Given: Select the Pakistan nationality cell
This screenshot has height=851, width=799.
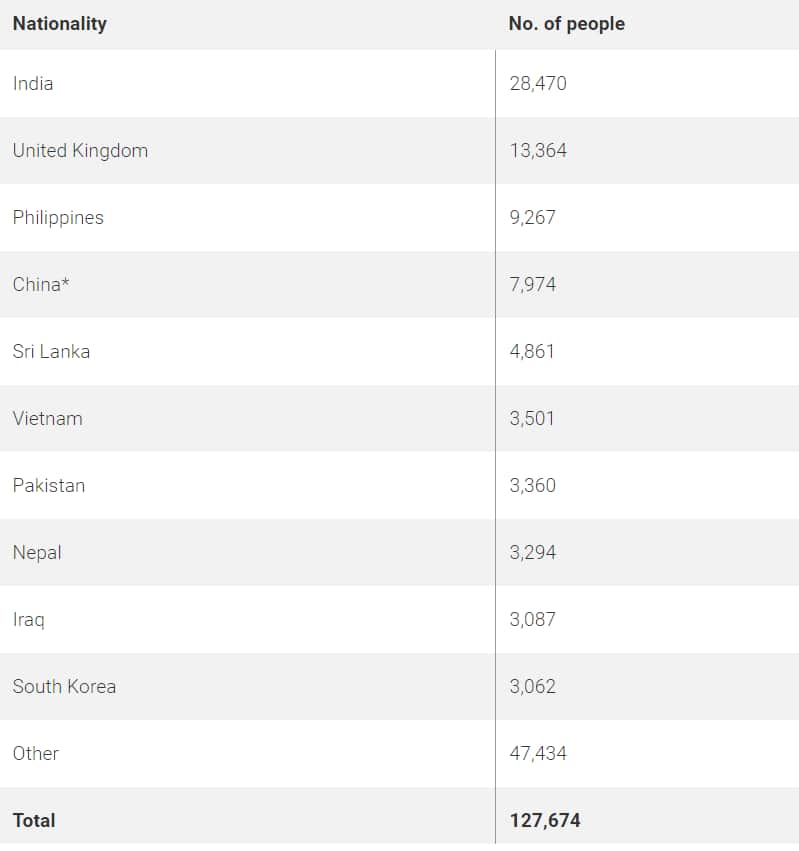Looking at the screenshot, I should tap(49, 486).
